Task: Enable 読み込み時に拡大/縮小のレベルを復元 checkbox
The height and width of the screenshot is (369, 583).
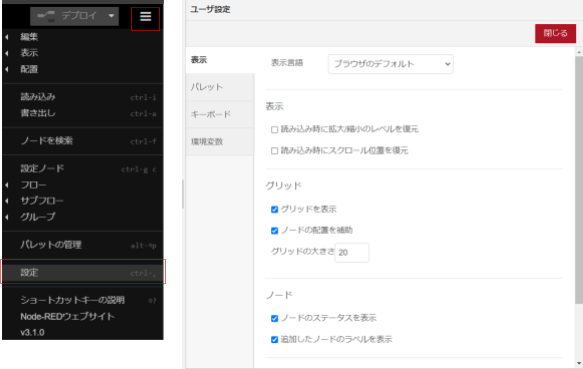Action: click(x=274, y=129)
